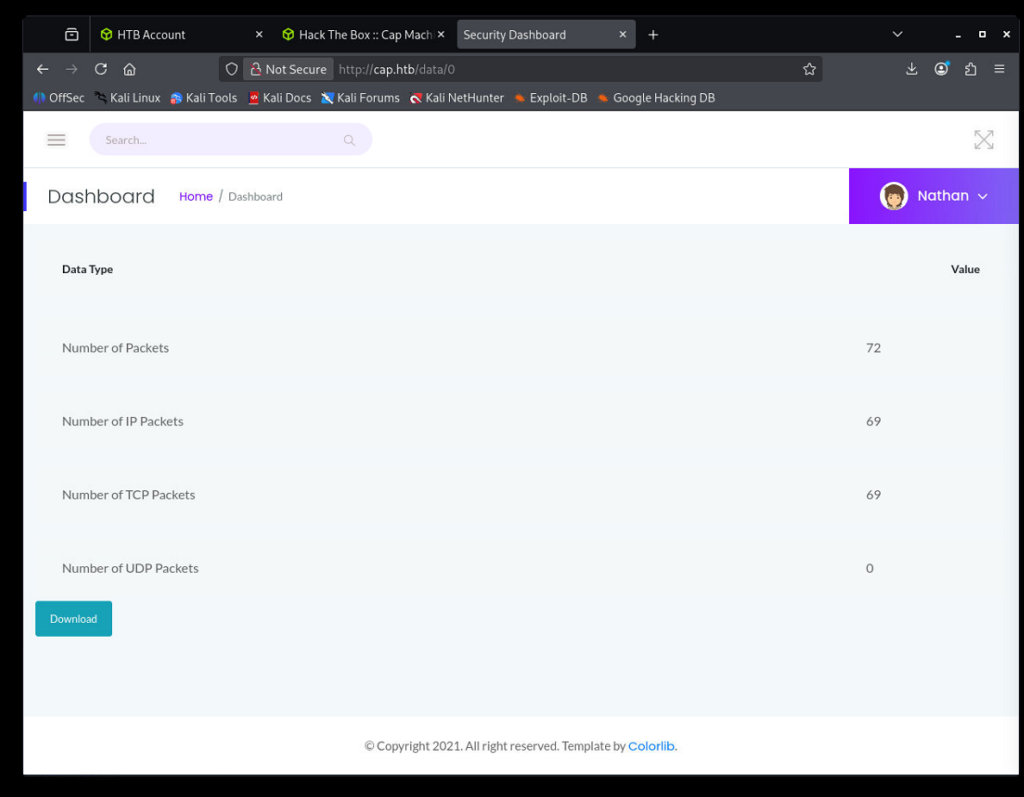Click the search magnifier icon
The width and height of the screenshot is (1024, 797).
(349, 140)
